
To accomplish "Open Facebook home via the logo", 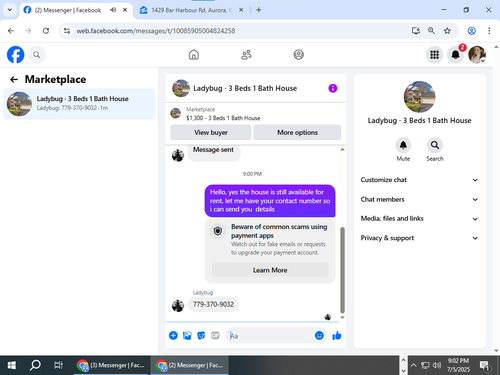I will (x=15, y=55).
